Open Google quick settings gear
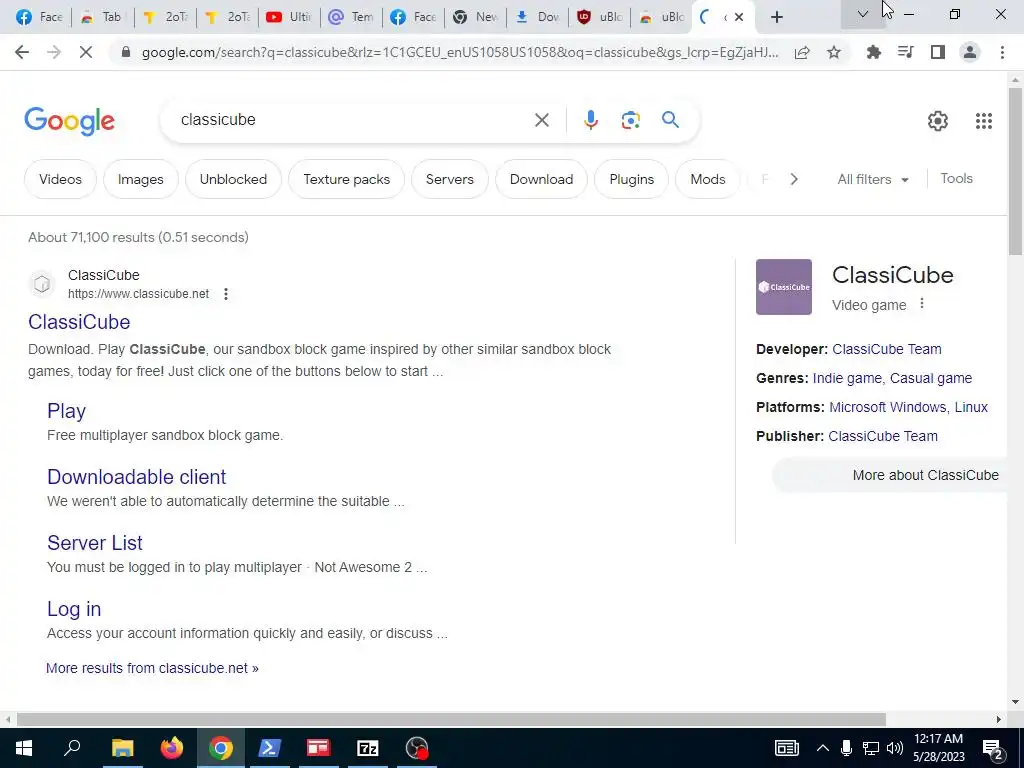 pyautogui.click(x=938, y=121)
